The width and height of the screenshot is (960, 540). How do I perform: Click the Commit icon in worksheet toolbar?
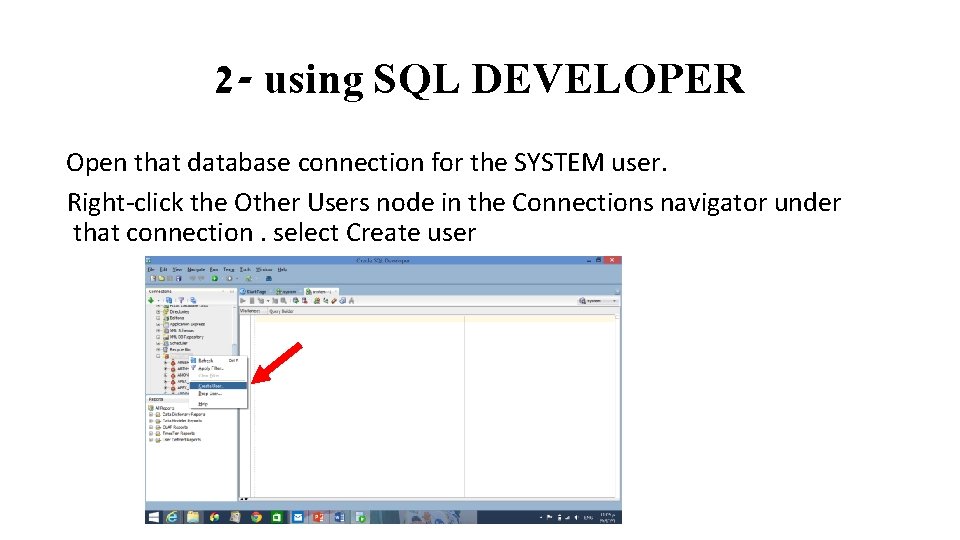pos(296,301)
